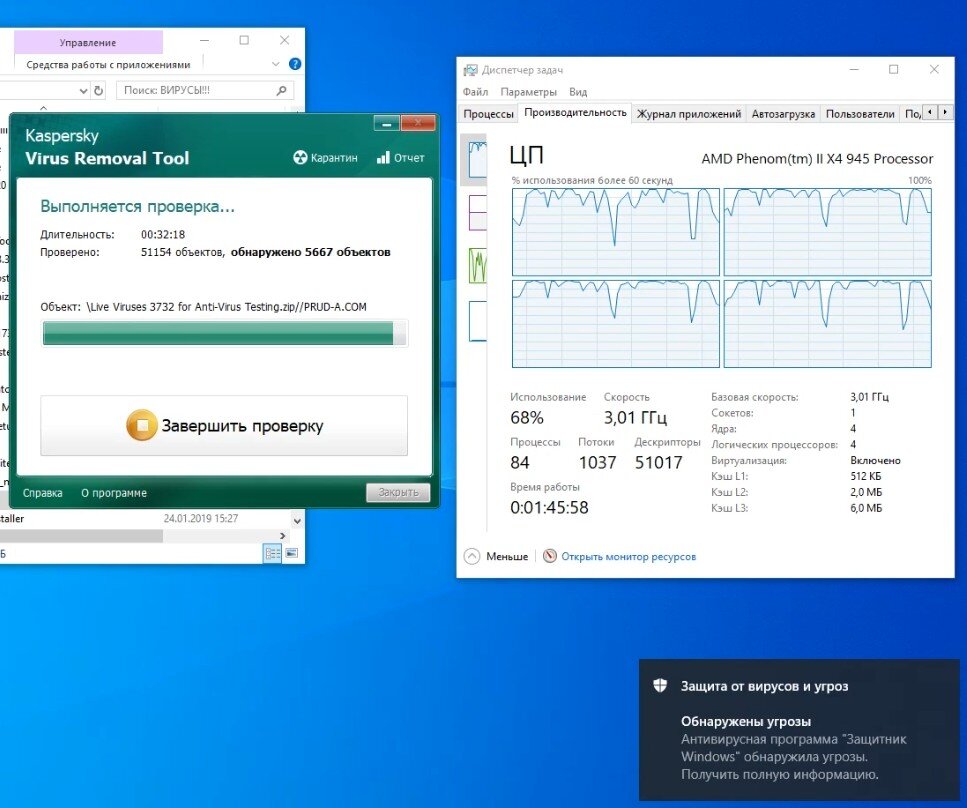Image resolution: width=967 pixels, height=808 pixels.
Task: Click the magnifier icon in the search box
Action: pyautogui.click(x=280, y=91)
